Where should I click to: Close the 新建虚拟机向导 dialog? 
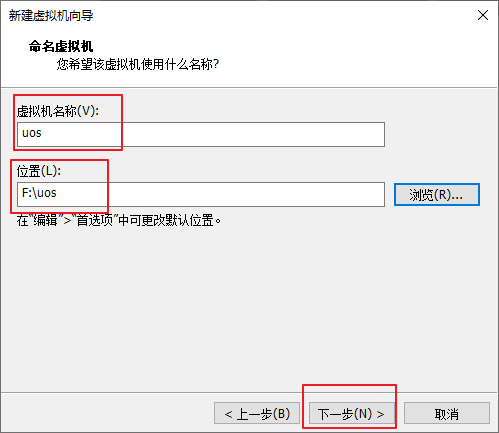pos(483,15)
